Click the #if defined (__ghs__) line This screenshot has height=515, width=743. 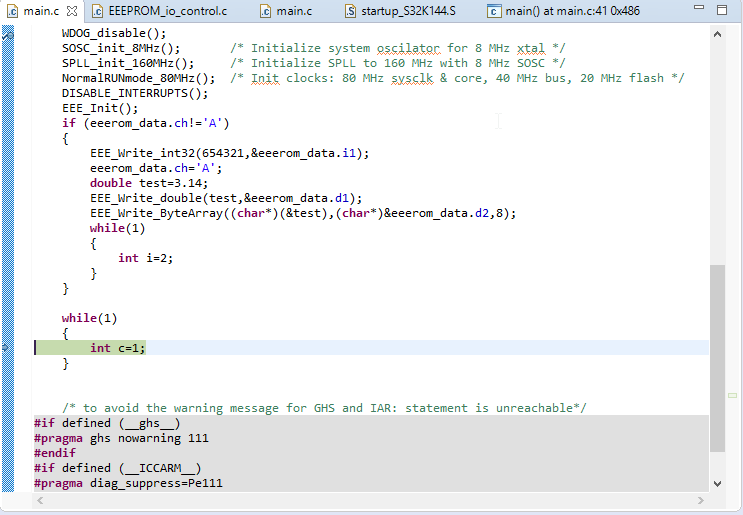pyautogui.click(x=107, y=423)
